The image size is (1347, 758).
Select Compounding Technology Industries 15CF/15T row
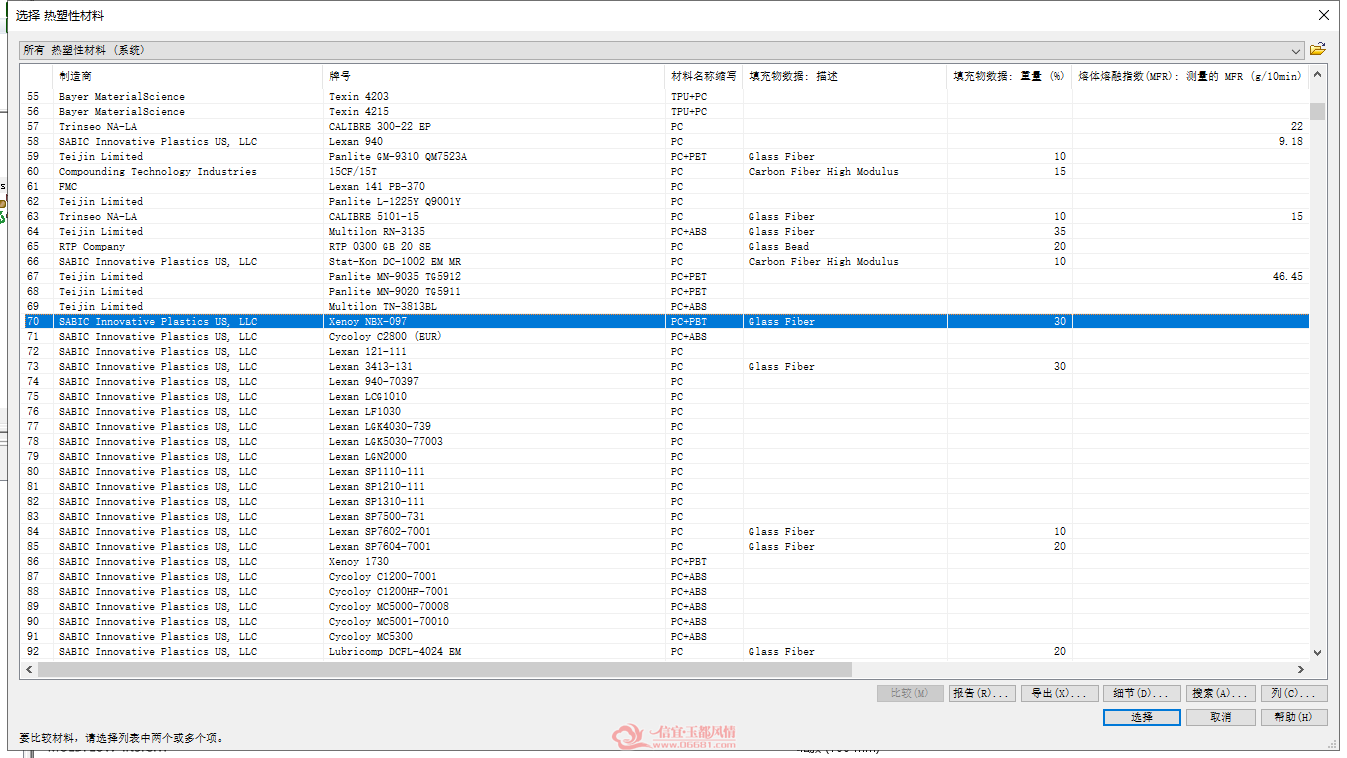tap(665, 172)
